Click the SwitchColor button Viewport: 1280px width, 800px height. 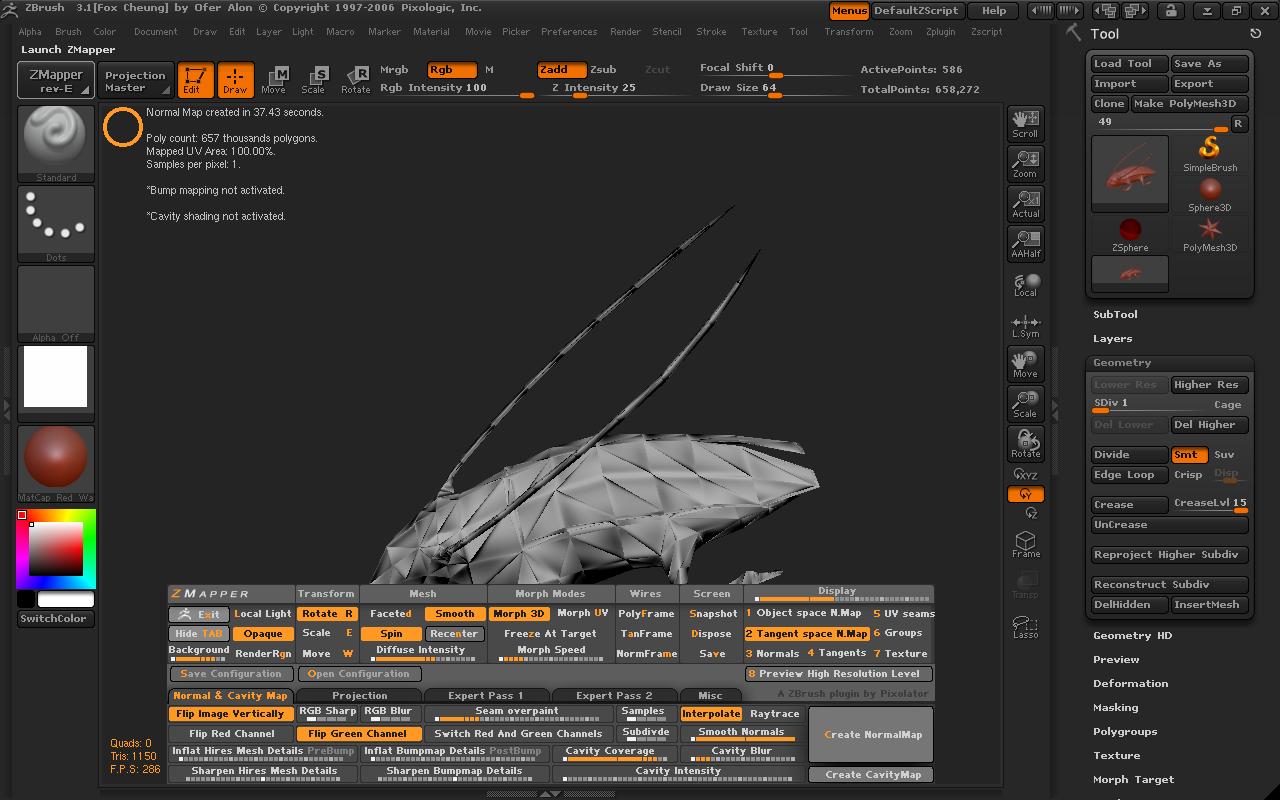point(55,619)
